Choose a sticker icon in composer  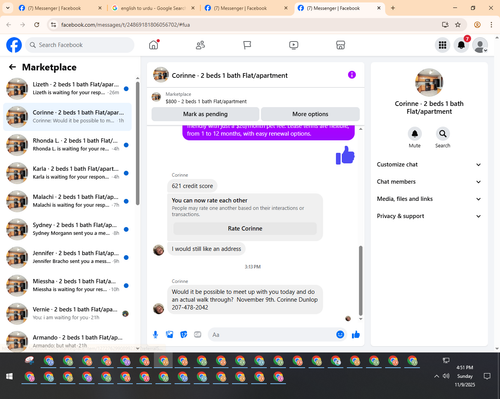tap(184, 334)
